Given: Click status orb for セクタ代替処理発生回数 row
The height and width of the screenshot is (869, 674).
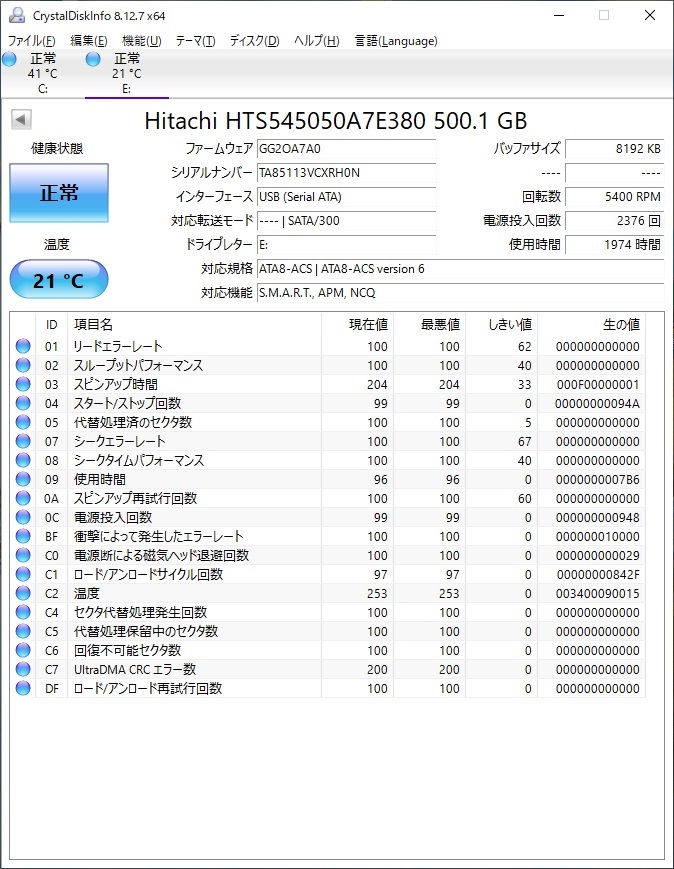Looking at the screenshot, I should click(23, 612).
